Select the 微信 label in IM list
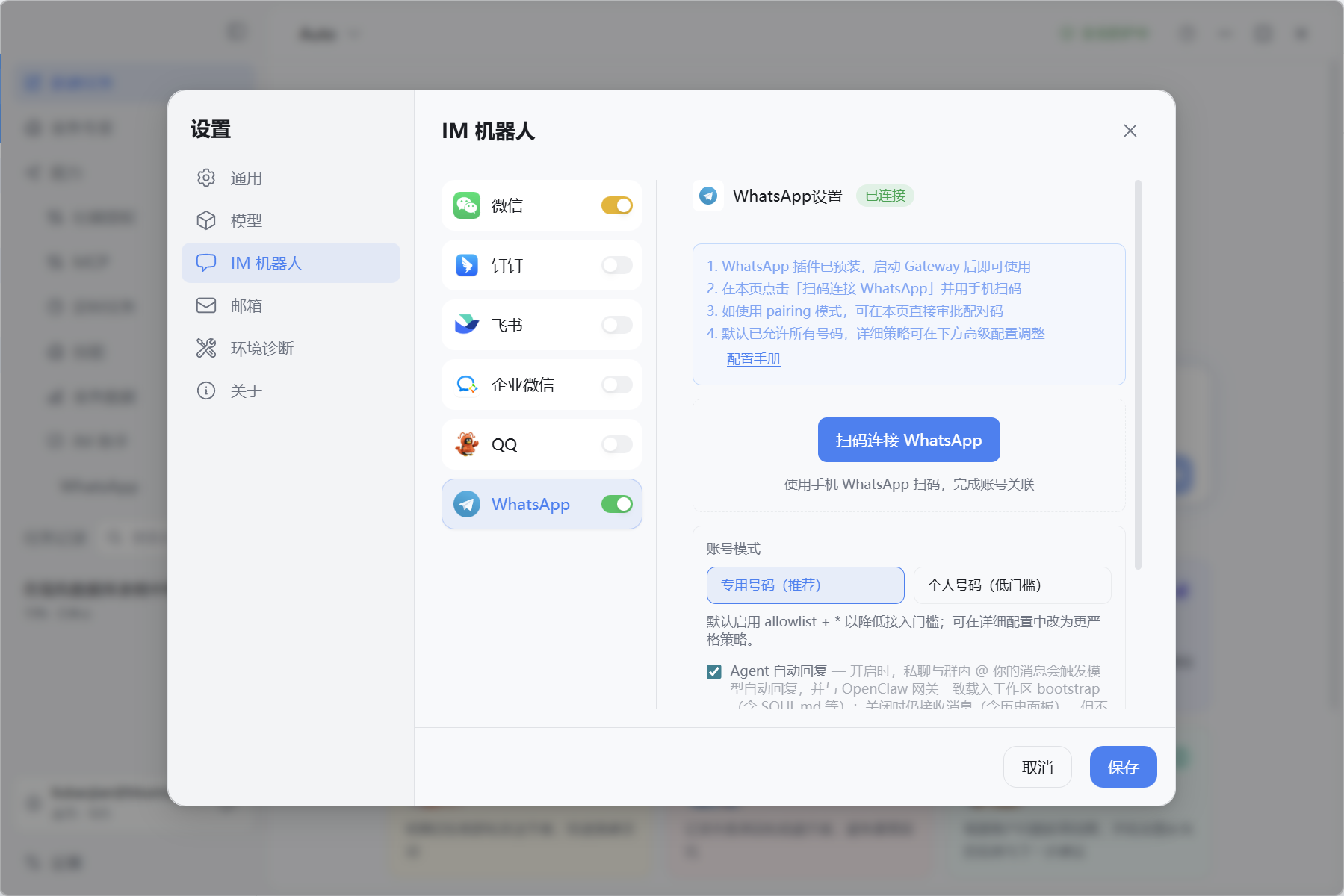Screen dimensions: 1344x896 pyautogui.click(x=507, y=205)
